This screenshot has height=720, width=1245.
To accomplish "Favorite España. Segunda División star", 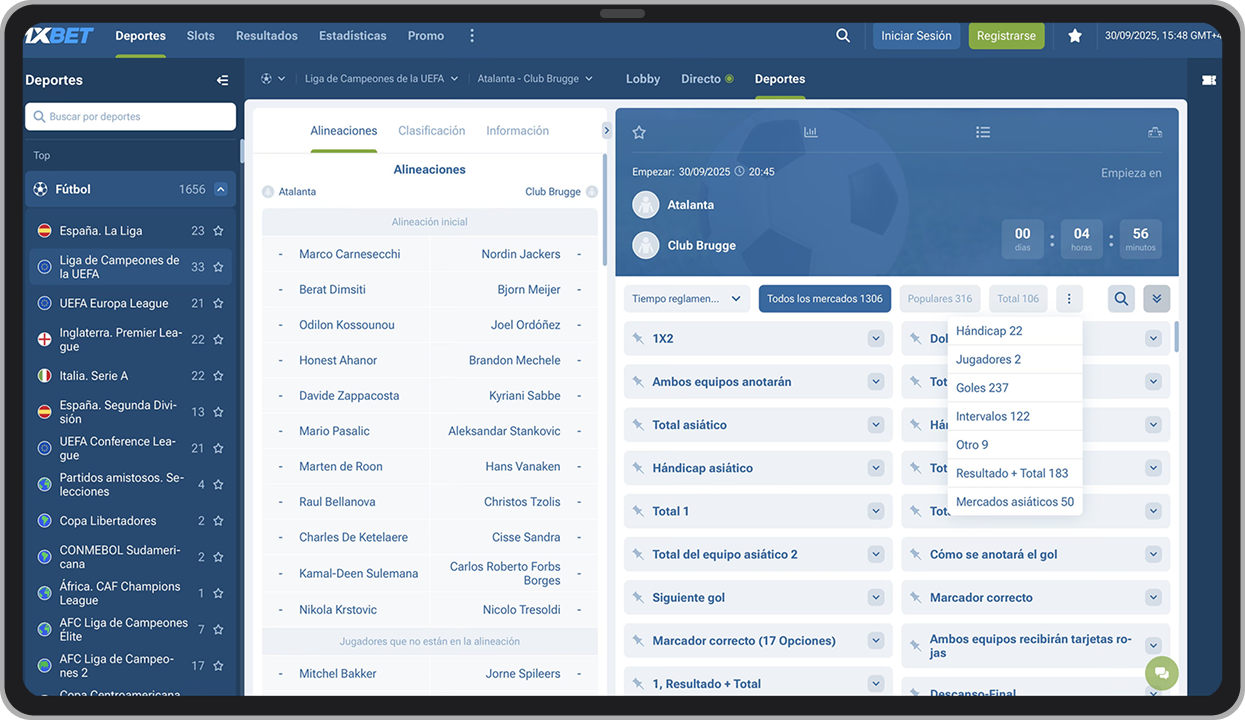I will (218, 412).
